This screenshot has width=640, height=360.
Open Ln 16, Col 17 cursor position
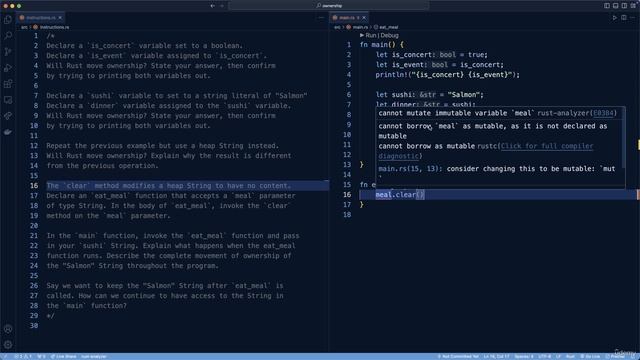(x=496, y=356)
